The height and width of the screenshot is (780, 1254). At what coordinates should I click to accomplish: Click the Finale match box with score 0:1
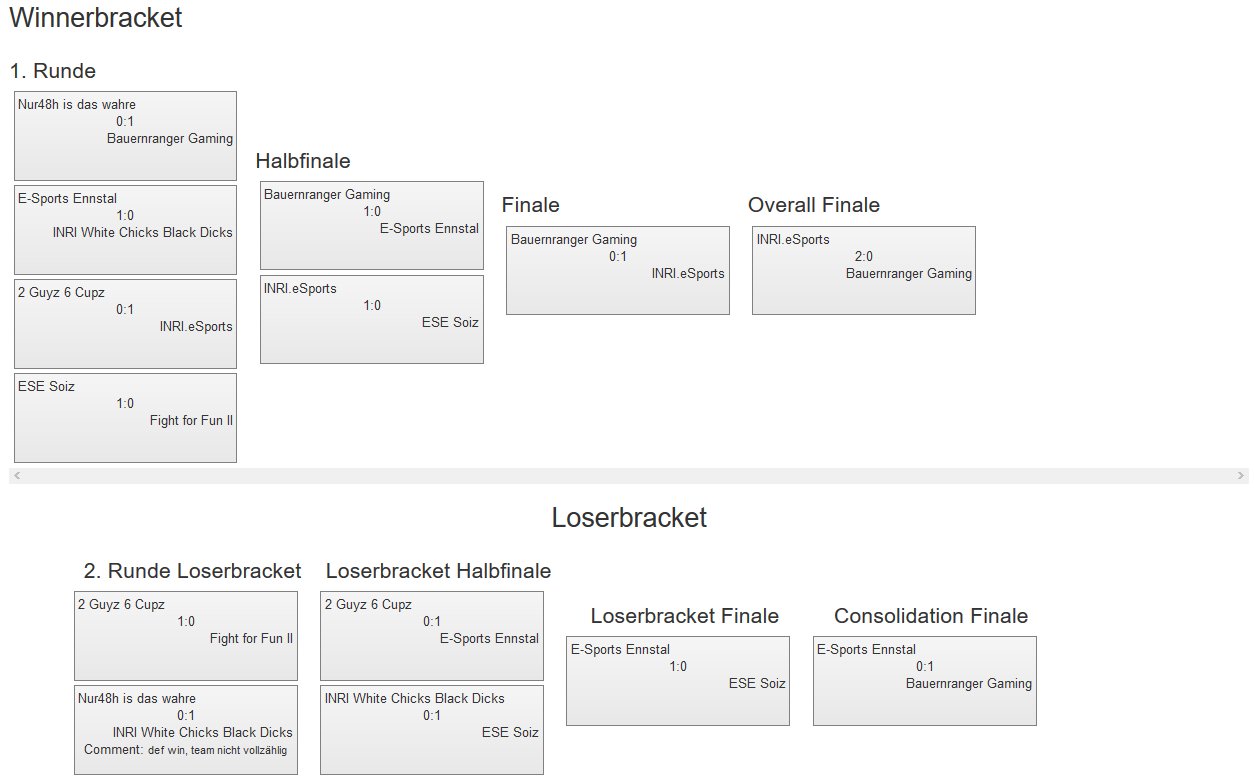click(x=617, y=270)
